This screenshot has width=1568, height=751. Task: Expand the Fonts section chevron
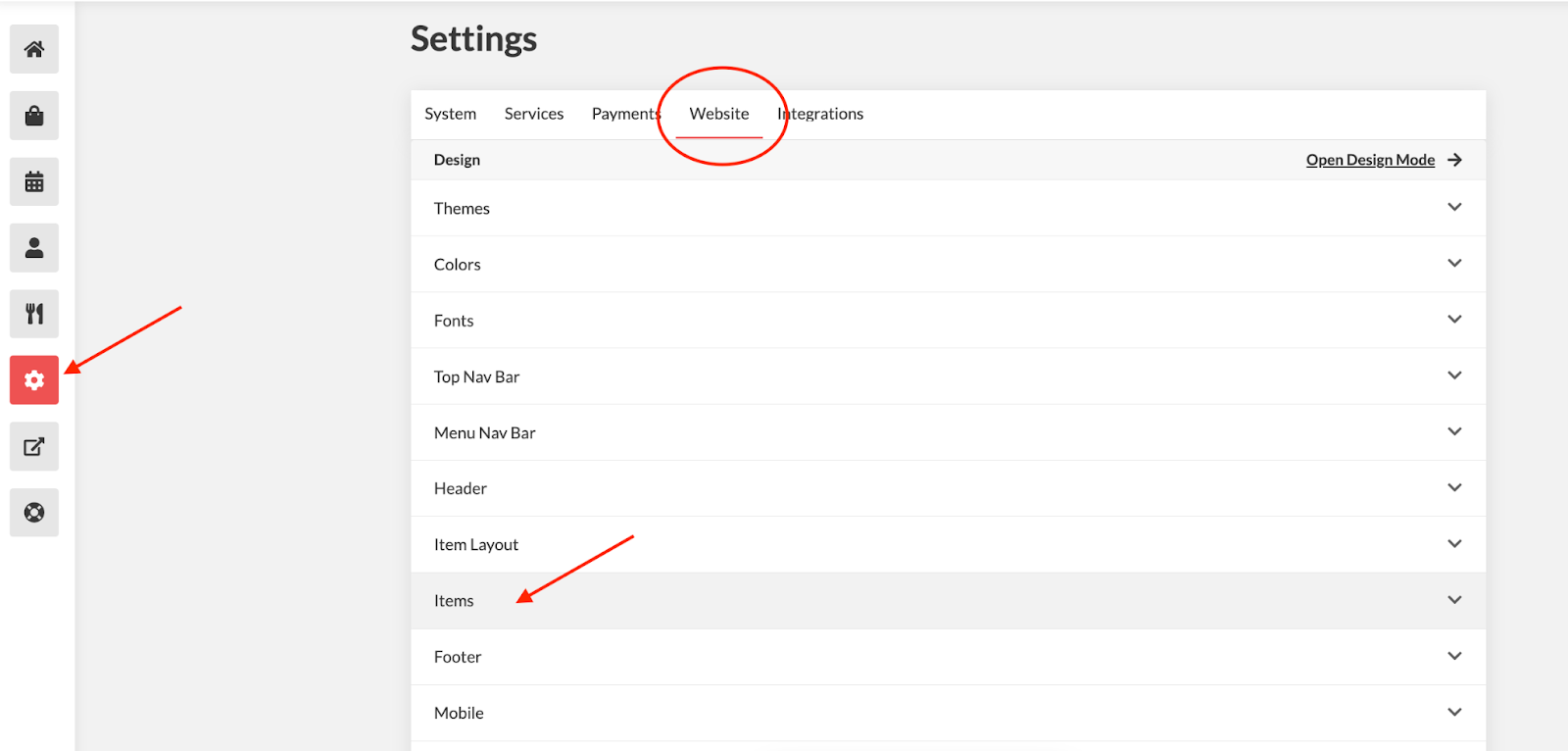coord(1454,320)
